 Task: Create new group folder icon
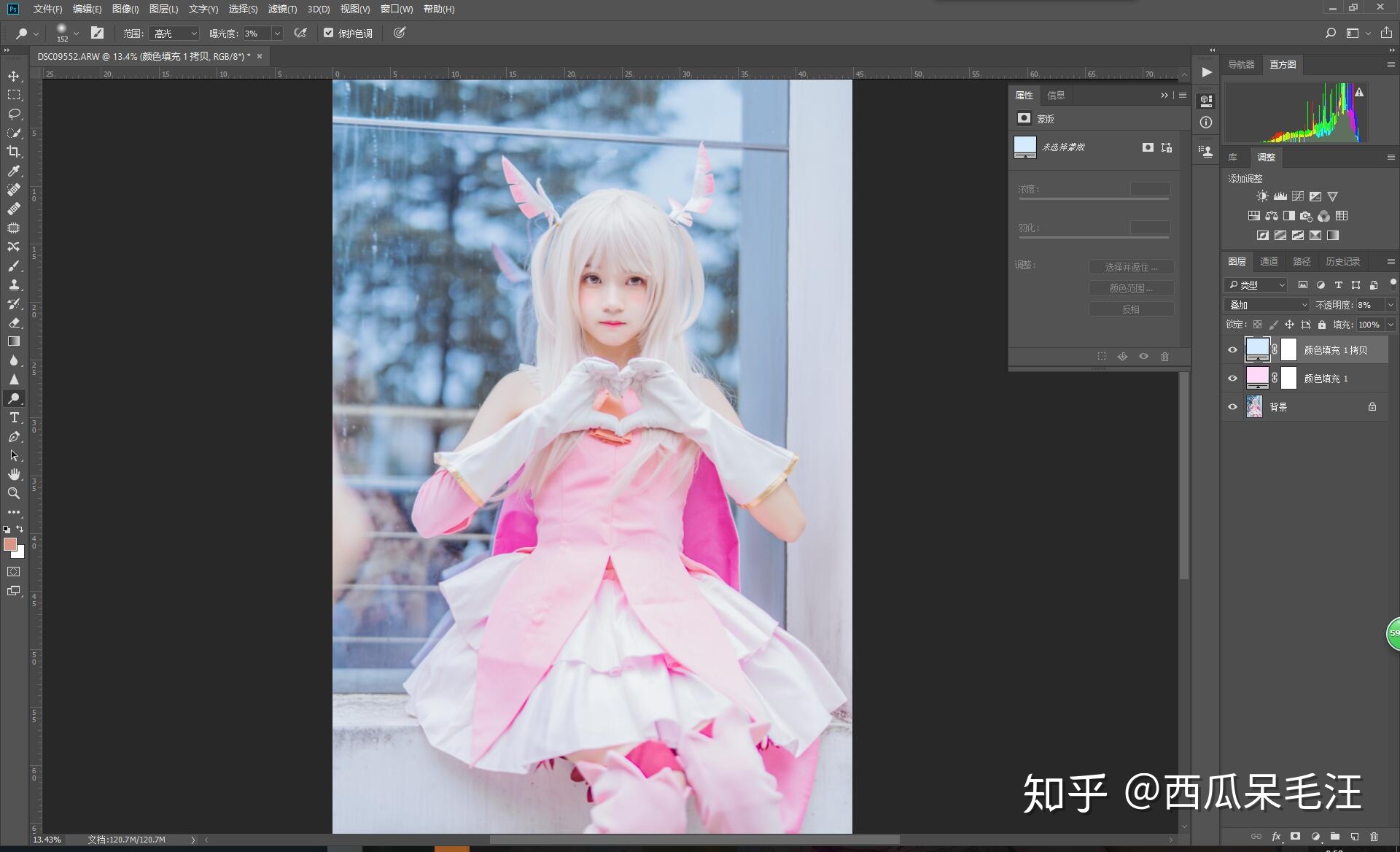pyautogui.click(x=1334, y=837)
